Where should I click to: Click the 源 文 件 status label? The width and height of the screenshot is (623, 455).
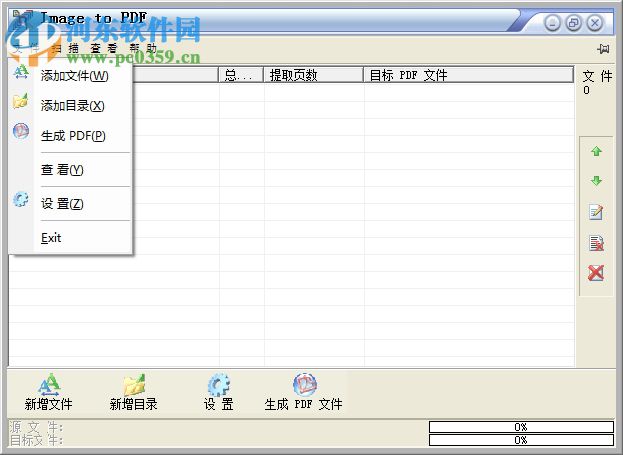point(36,427)
